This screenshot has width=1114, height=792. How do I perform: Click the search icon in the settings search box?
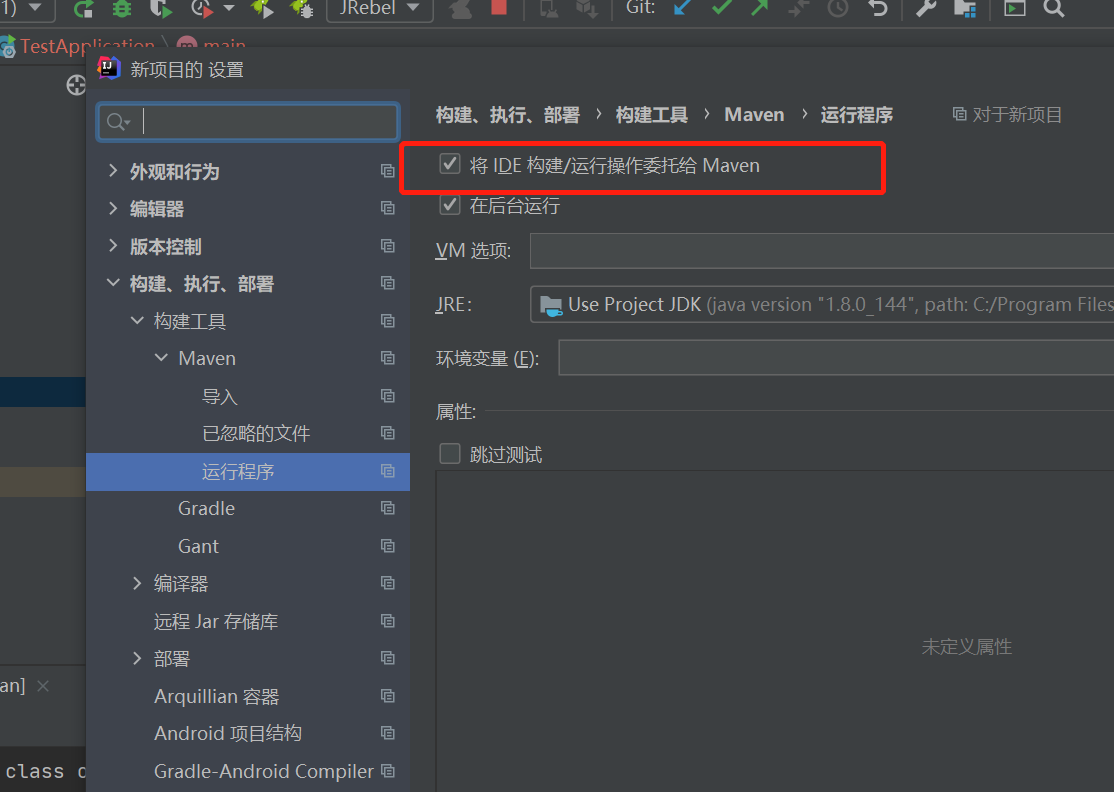coord(118,122)
